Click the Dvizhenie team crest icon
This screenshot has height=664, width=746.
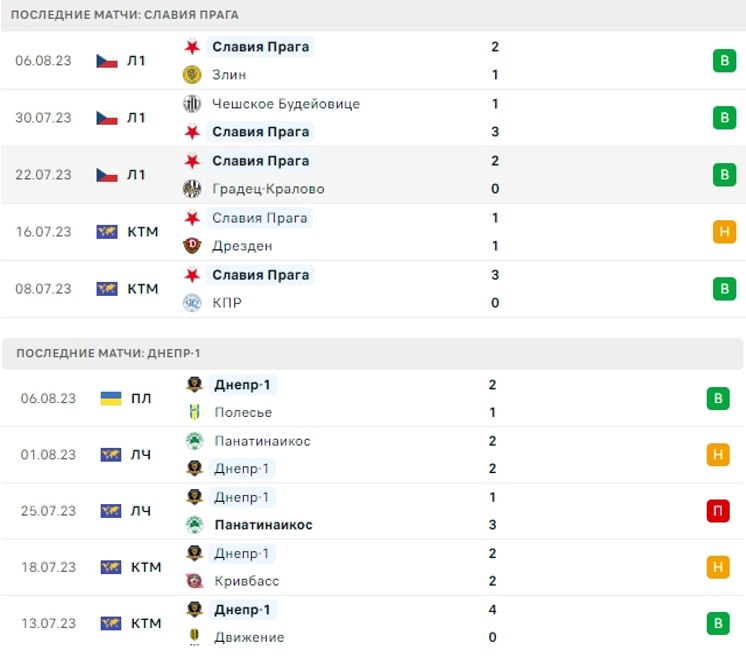click(194, 637)
